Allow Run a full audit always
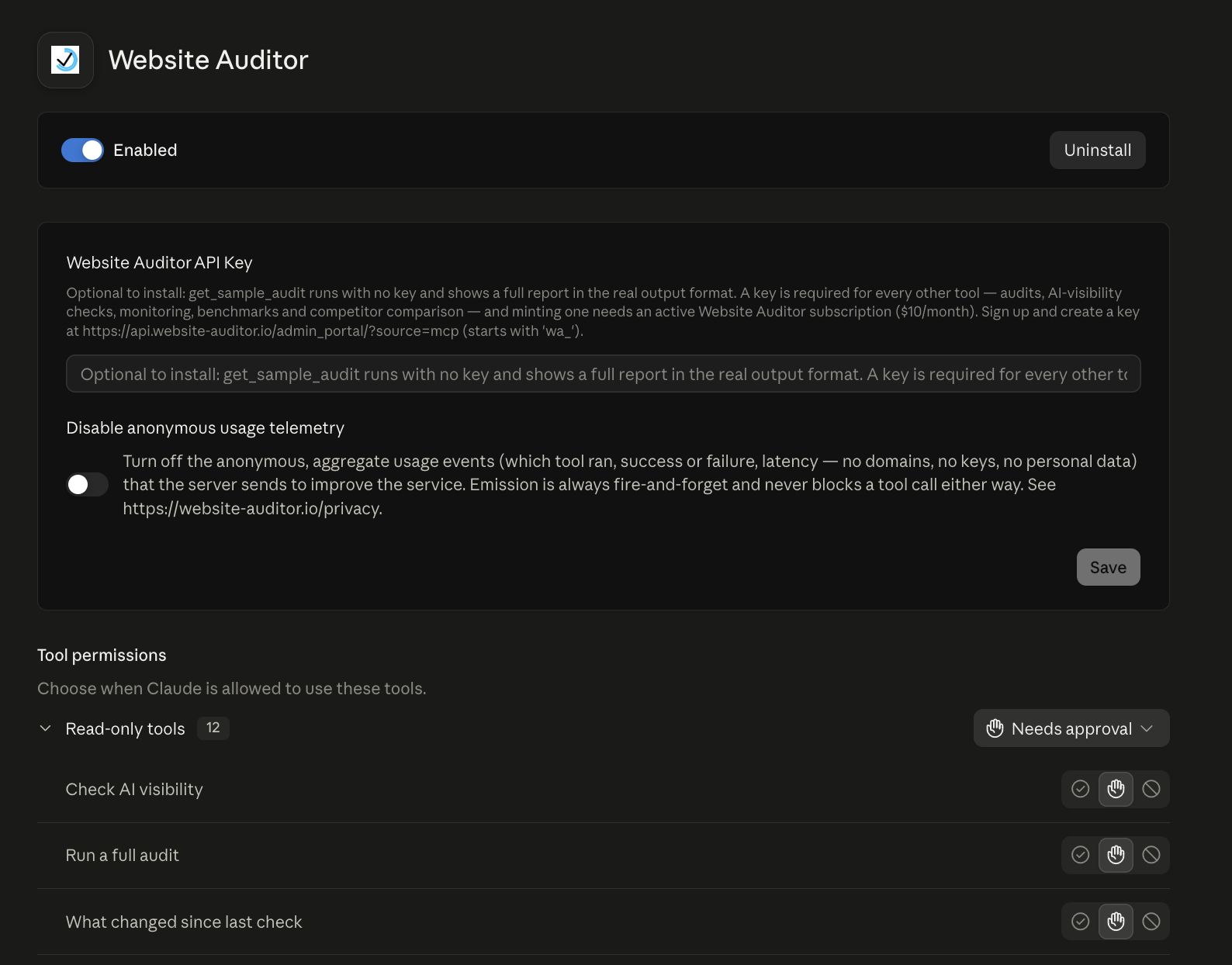 tap(1080, 855)
